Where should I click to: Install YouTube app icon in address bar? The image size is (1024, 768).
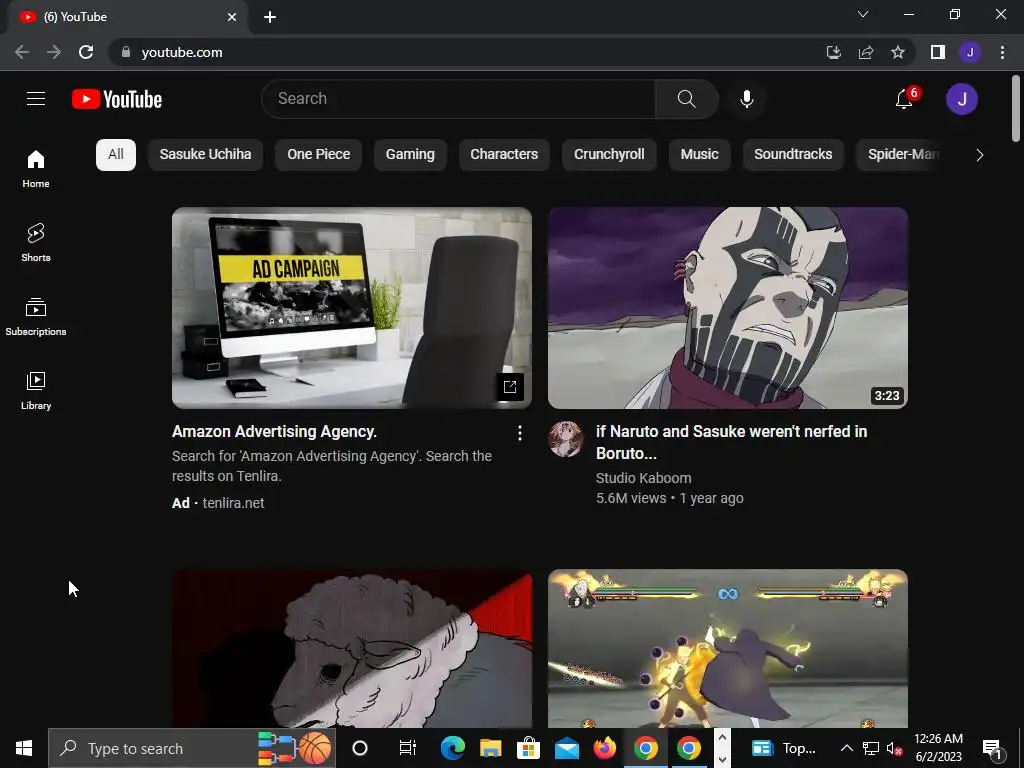coord(833,52)
